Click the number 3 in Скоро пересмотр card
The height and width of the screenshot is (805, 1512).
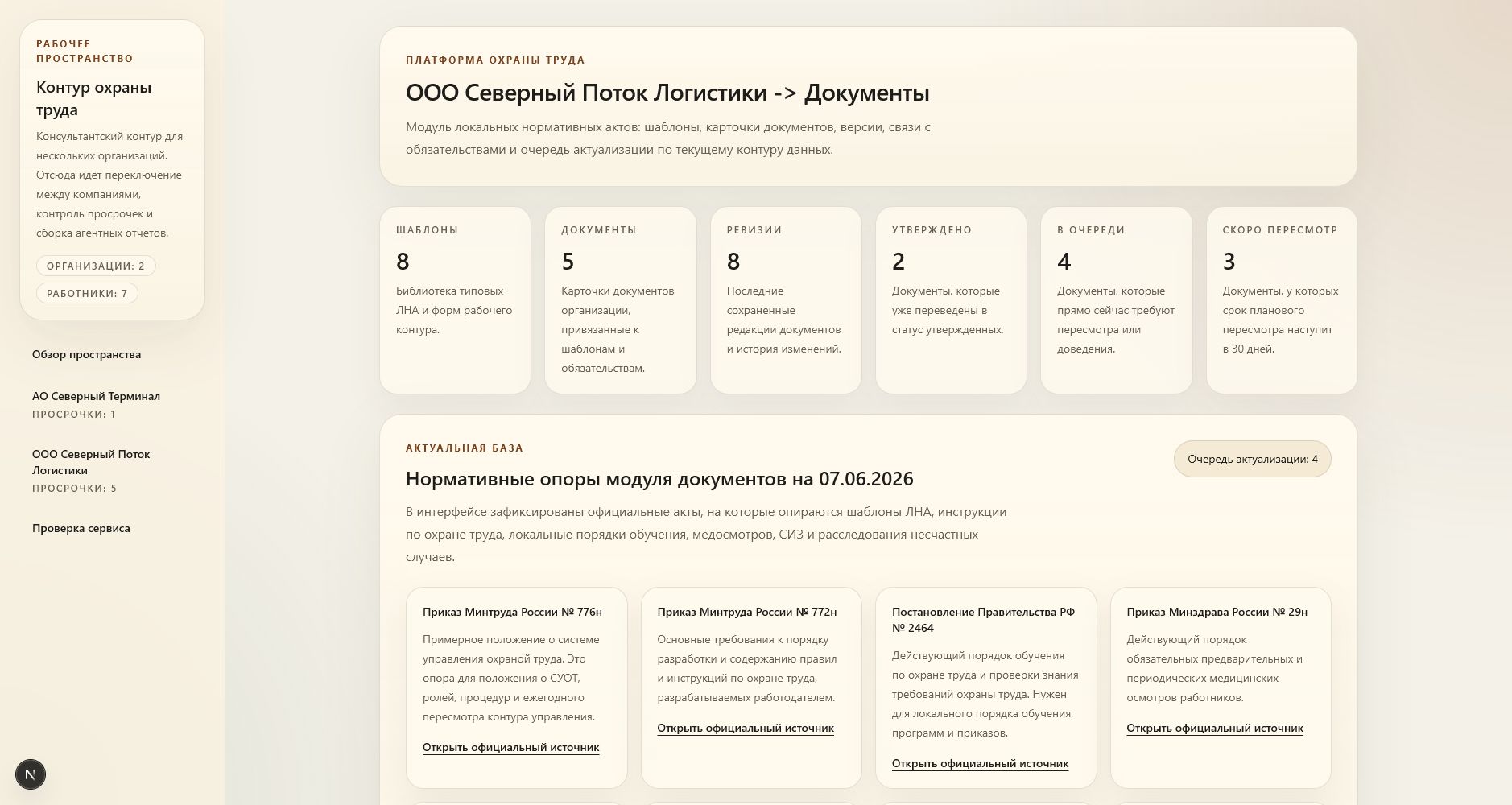1229,261
